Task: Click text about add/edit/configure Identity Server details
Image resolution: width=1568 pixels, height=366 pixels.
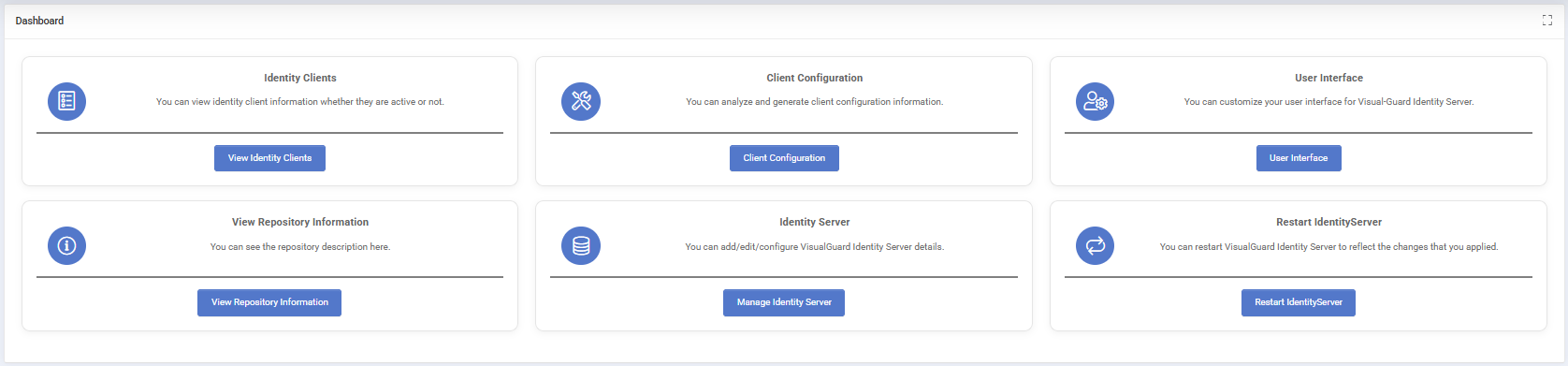Action: (815, 247)
